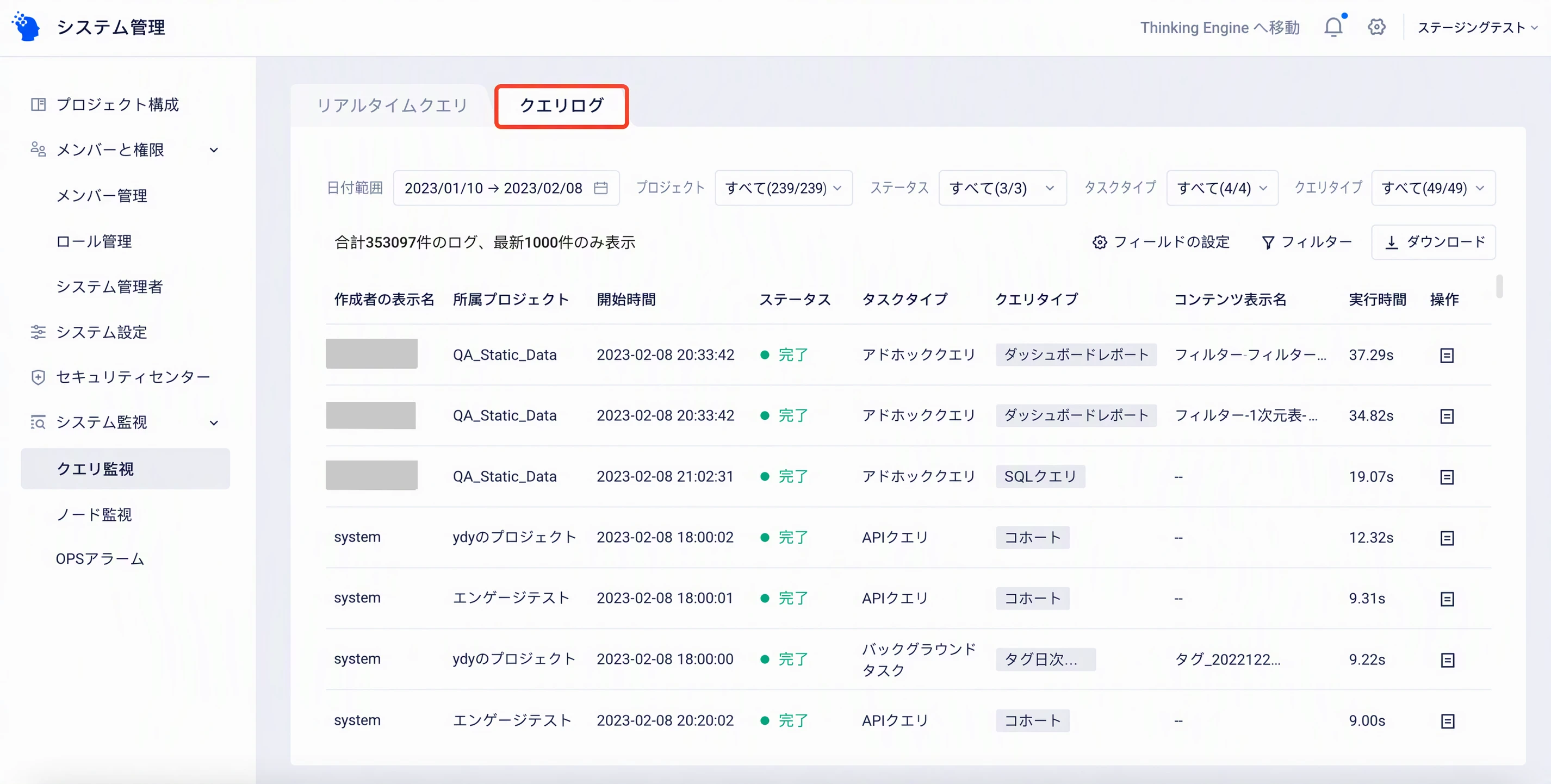Click ダッシュボードレポート tag in 37.29s row
Image resolution: width=1551 pixels, height=784 pixels.
(1076, 354)
